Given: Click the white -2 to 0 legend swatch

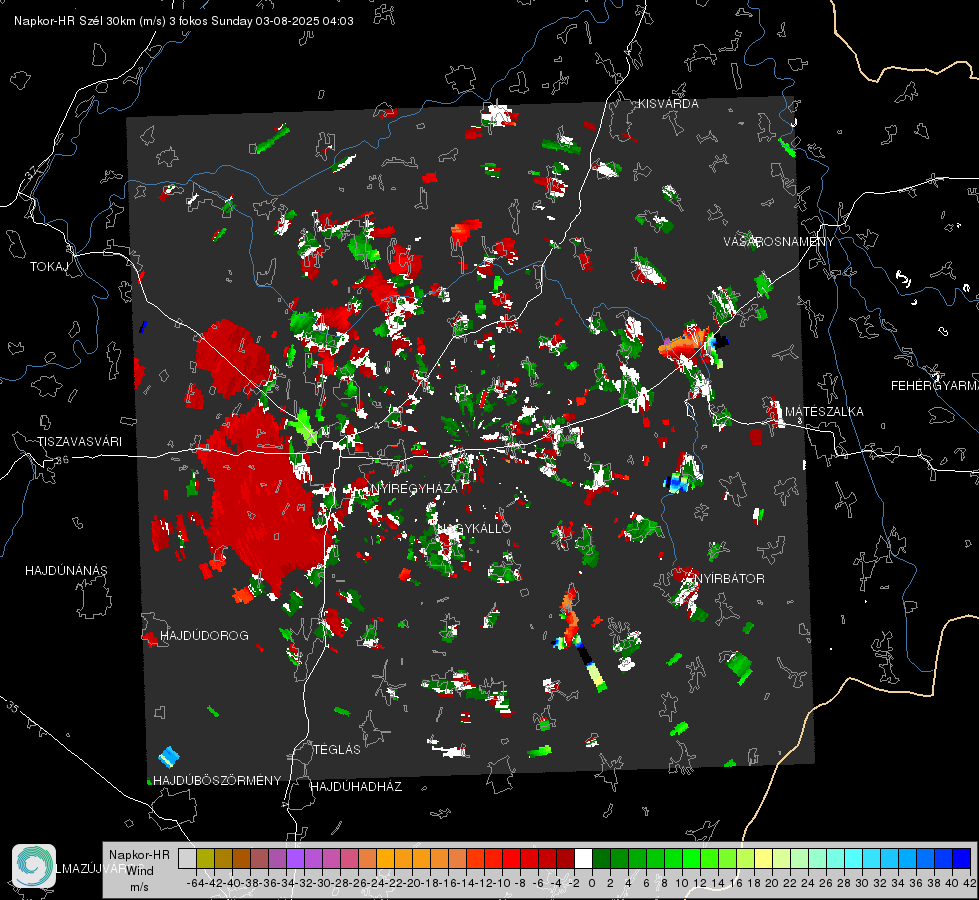Looking at the screenshot, I should tap(583, 858).
